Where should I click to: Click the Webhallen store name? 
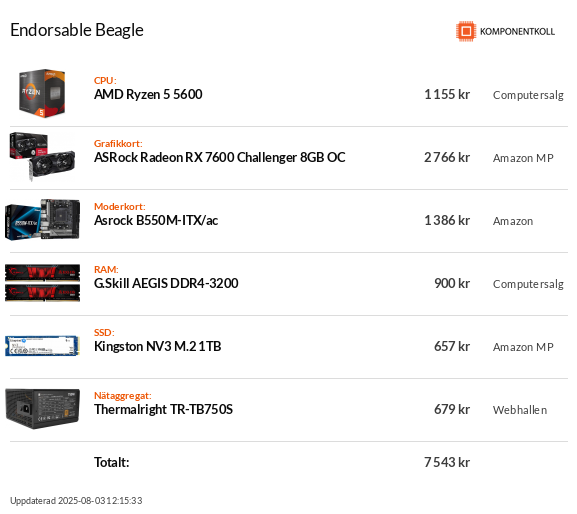pos(520,410)
